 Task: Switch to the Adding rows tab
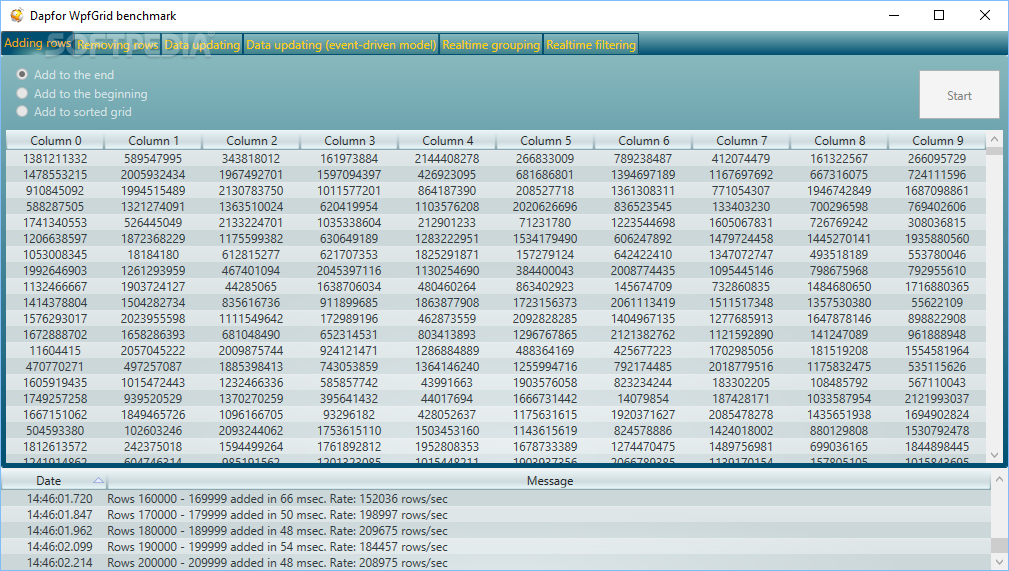37,43
